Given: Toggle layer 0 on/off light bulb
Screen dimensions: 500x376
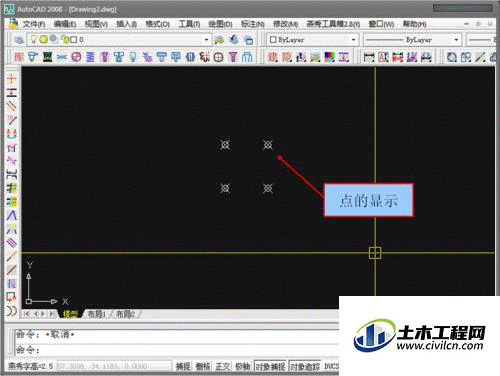Looking at the screenshot, I should click(33, 39).
